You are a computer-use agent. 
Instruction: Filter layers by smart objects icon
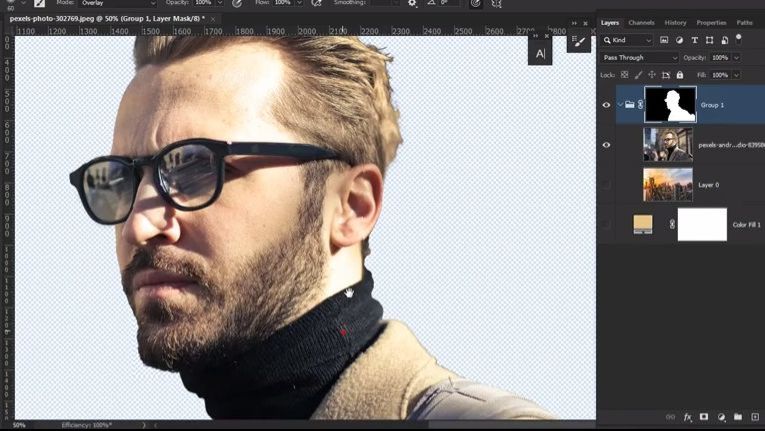point(725,40)
